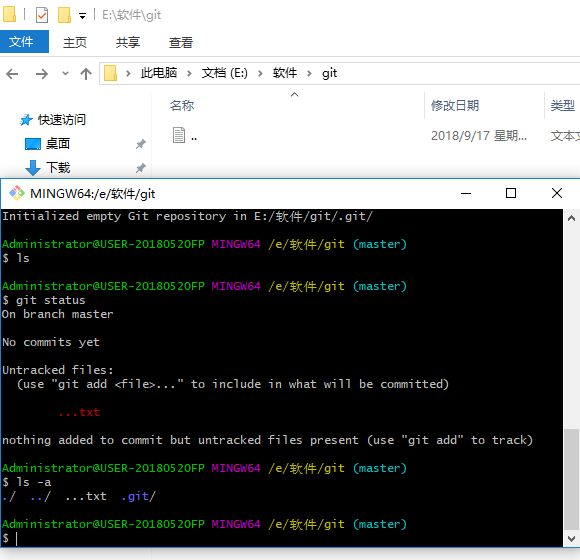Click the Explorer forward arrow
The image size is (580, 560).
(x=41, y=74)
